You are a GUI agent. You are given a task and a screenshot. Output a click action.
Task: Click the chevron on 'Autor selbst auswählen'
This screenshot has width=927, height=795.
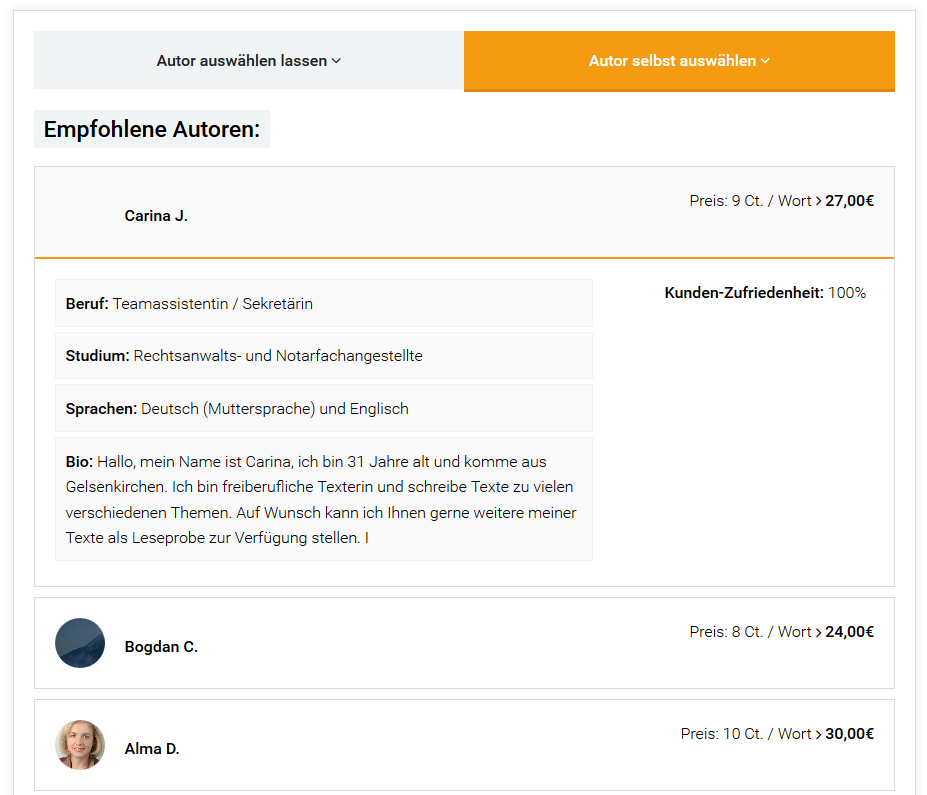tap(765, 61)
